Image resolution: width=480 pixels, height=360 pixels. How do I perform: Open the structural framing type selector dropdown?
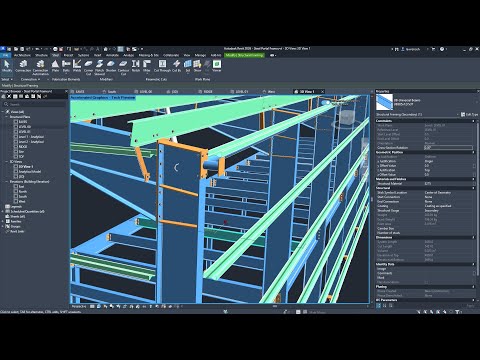(417, 114)
